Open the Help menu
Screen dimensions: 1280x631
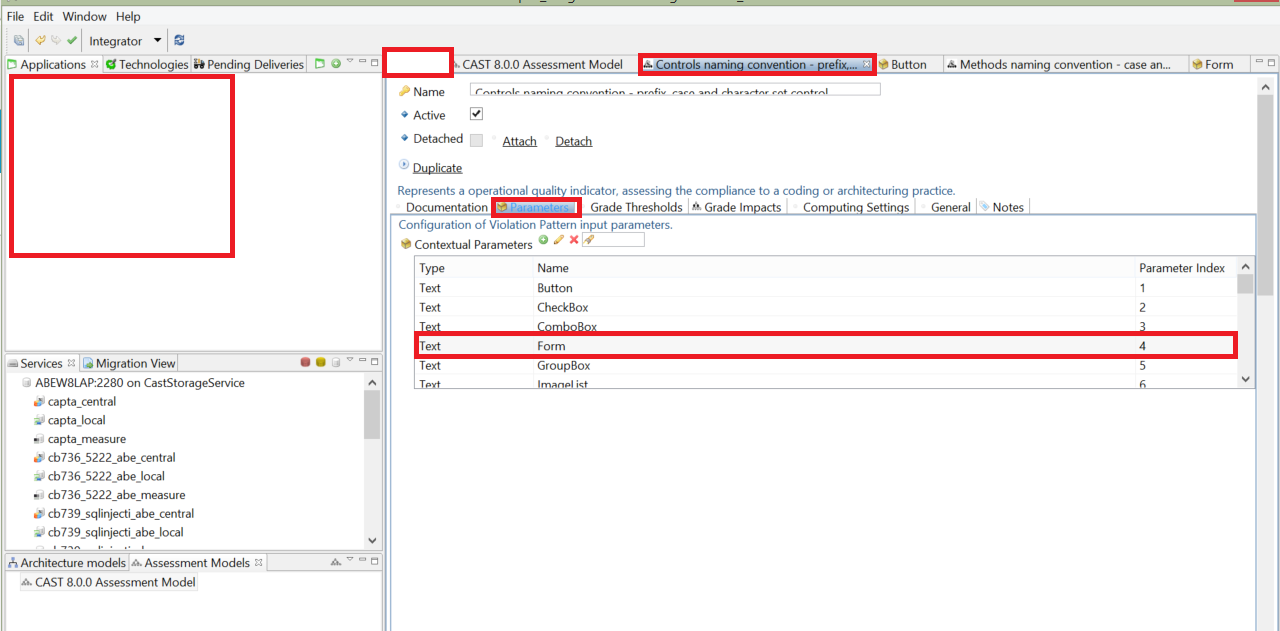(x=128, y=16)
